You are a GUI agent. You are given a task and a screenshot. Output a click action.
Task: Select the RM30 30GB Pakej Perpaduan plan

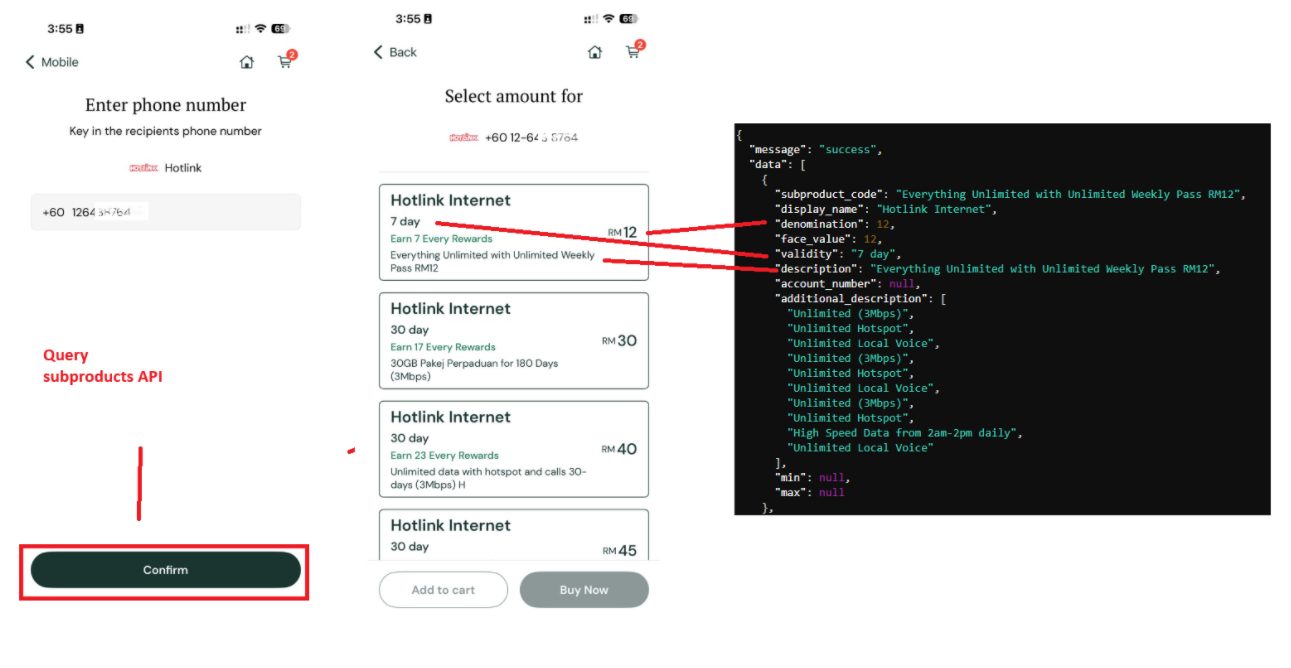[x=513, y=340]
